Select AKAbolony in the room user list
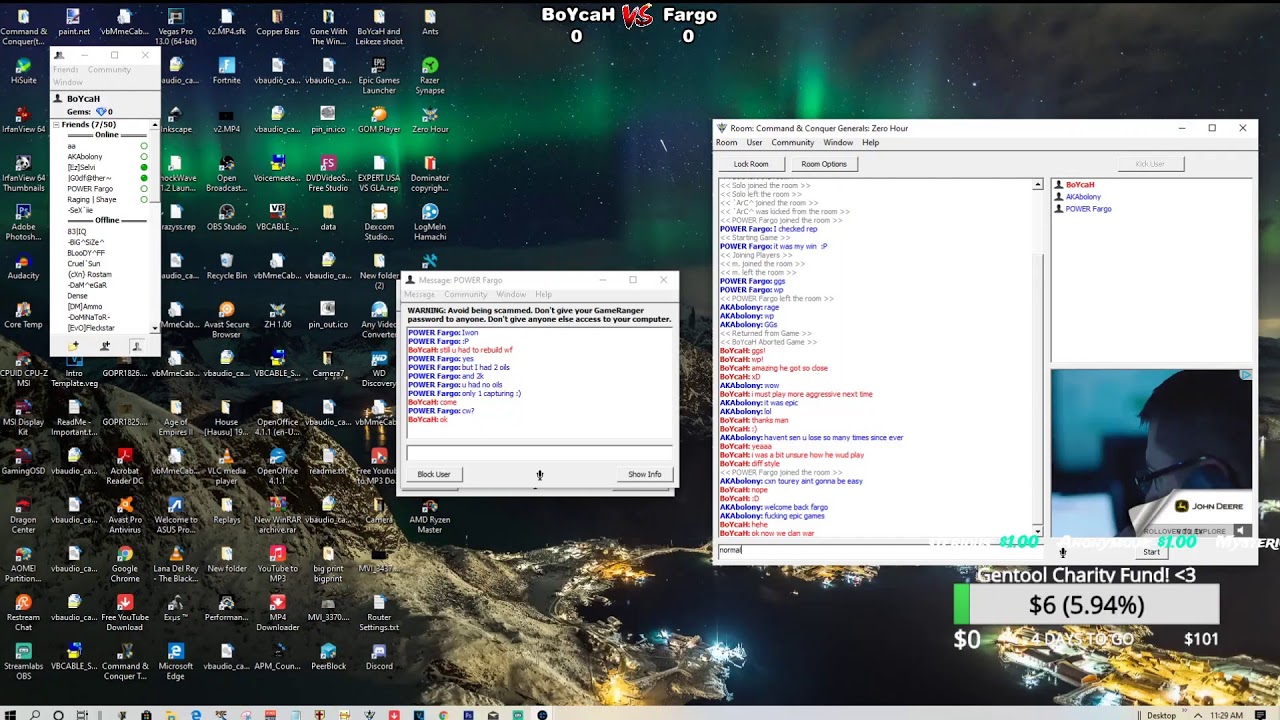This screenshot has height=720, width=1280. [x=1083, y=197]
